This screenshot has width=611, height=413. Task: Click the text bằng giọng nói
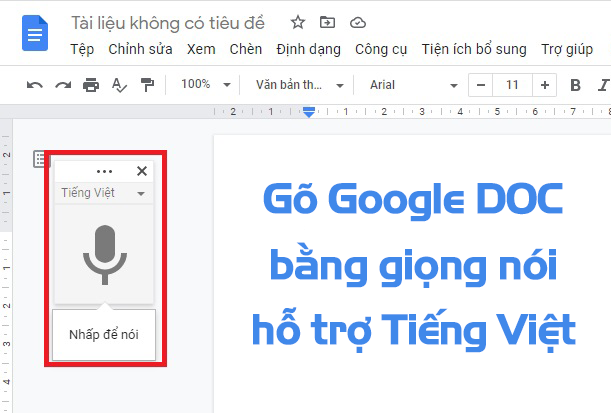tap(413, 265)
